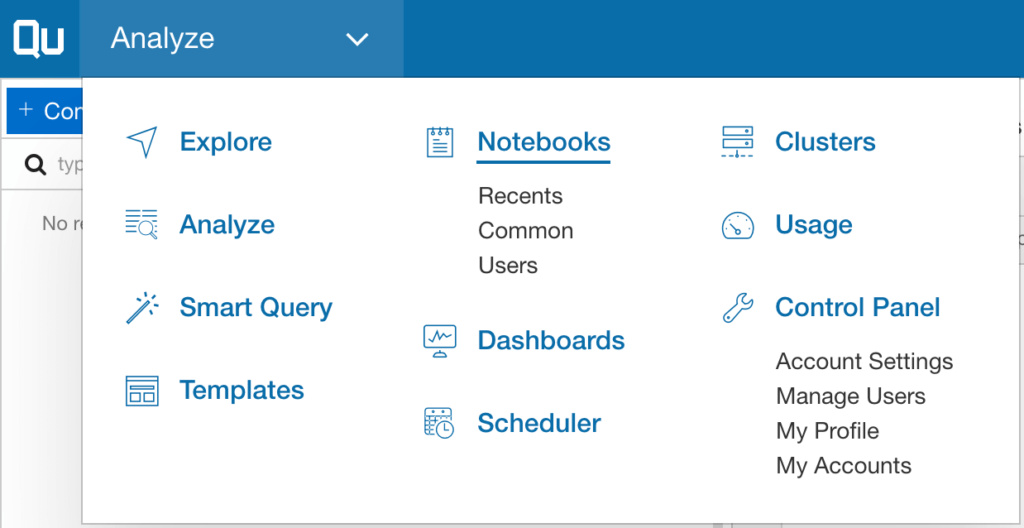Open My Profile link
1024x528 pixels.
[827, 431]
